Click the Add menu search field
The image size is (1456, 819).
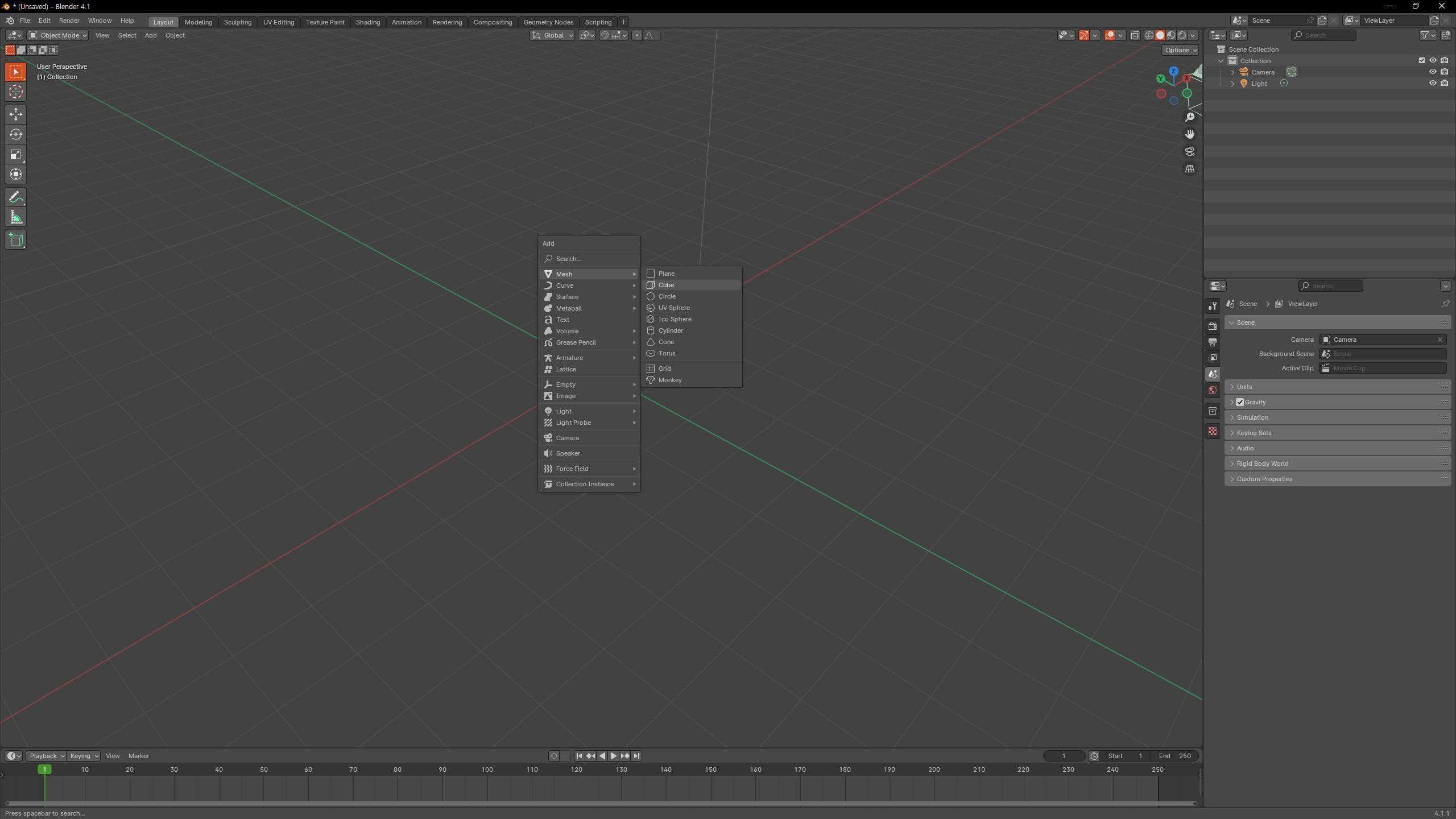pos(589,259)
